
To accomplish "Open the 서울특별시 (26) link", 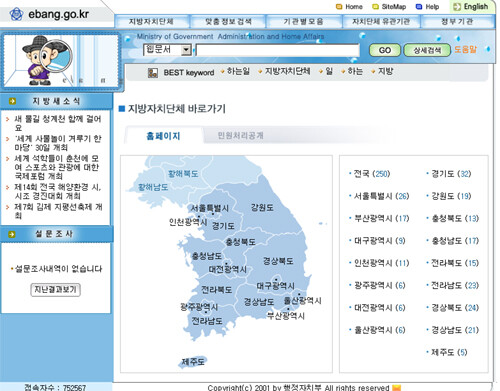I will 381,196.
